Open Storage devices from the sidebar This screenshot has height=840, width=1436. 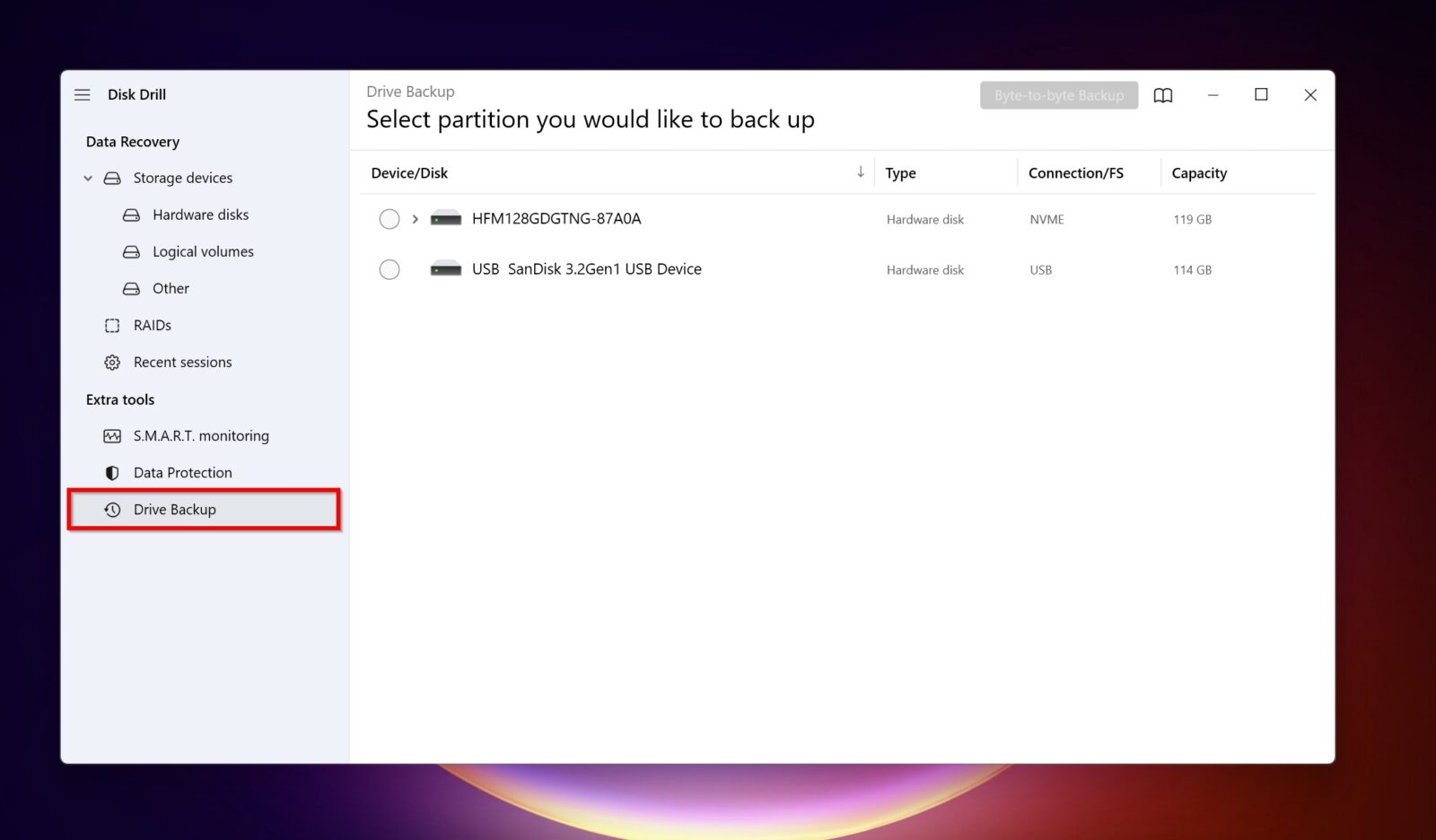pyautogui.click(x=183, y=178)
